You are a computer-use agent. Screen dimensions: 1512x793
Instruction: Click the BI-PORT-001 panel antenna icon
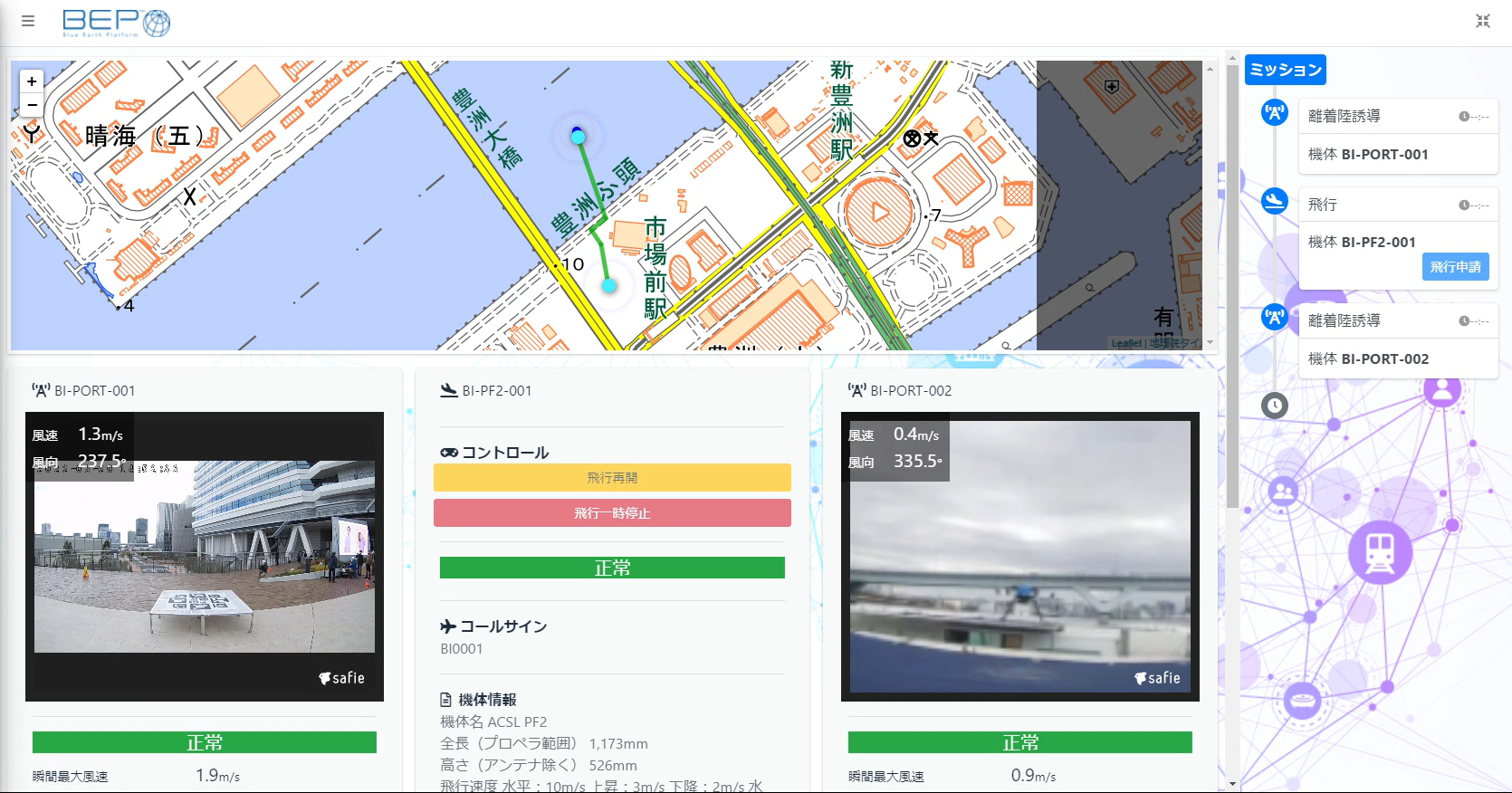pos(41,390)
